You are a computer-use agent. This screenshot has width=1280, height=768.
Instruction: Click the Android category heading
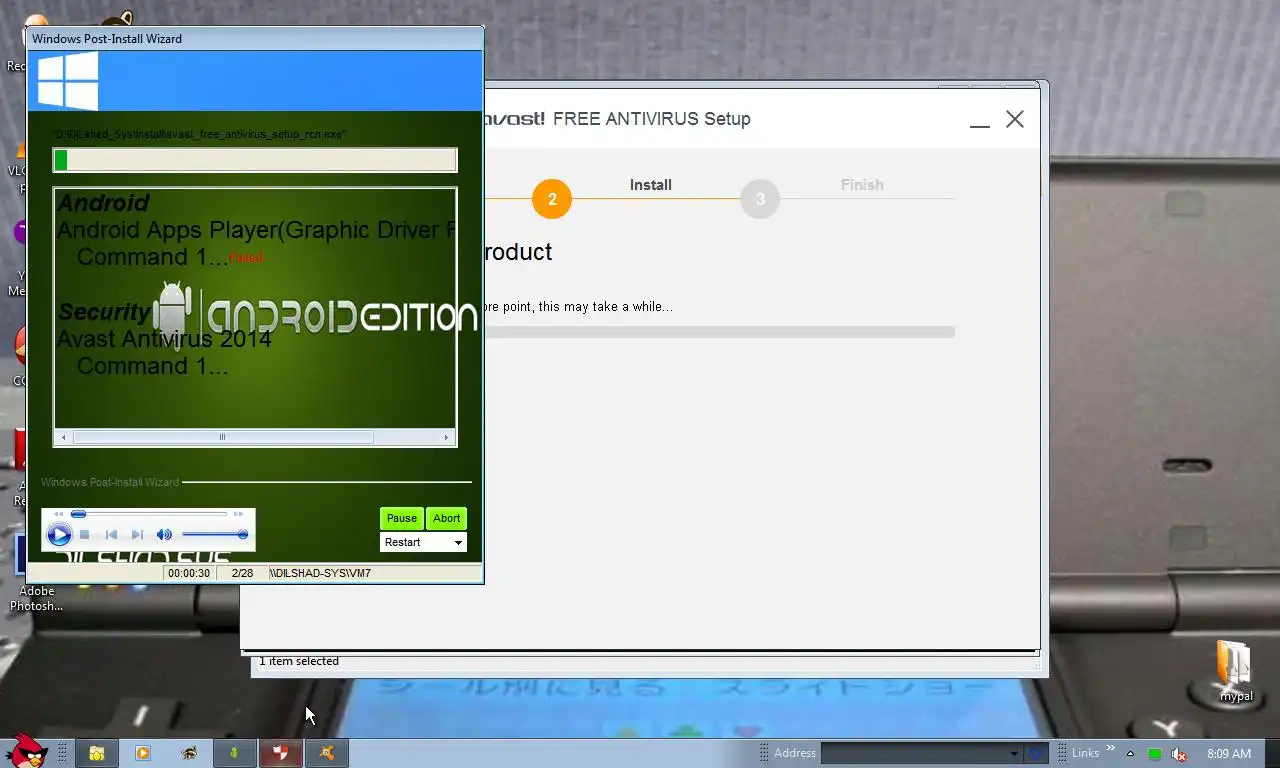tap(103, 202)
